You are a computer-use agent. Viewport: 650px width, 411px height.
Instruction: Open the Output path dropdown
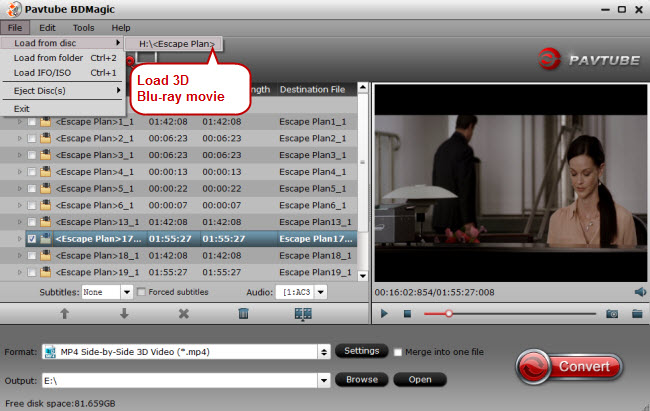point(324,380)
